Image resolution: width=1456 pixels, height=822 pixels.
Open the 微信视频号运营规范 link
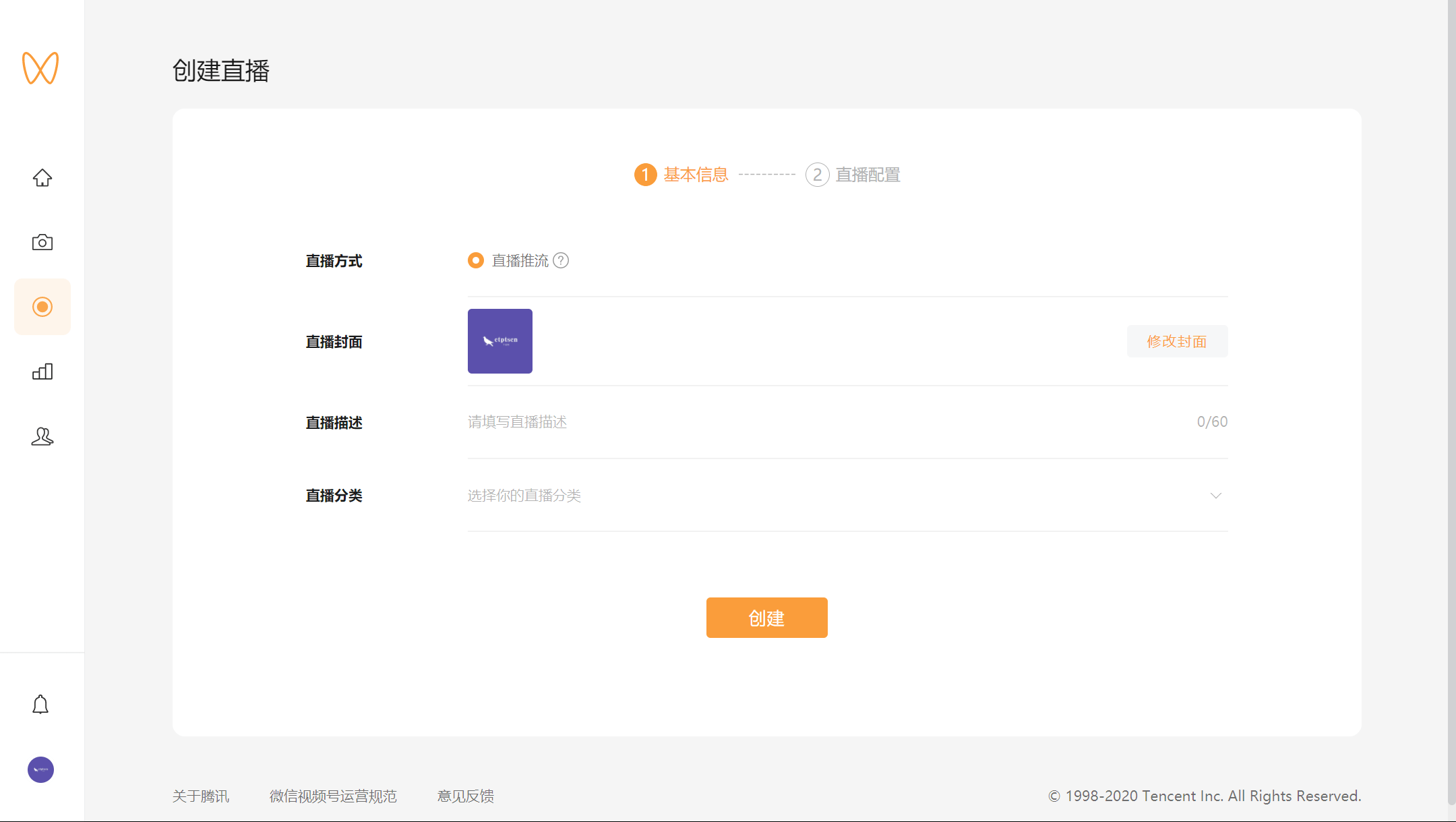(x=332, y=796)
